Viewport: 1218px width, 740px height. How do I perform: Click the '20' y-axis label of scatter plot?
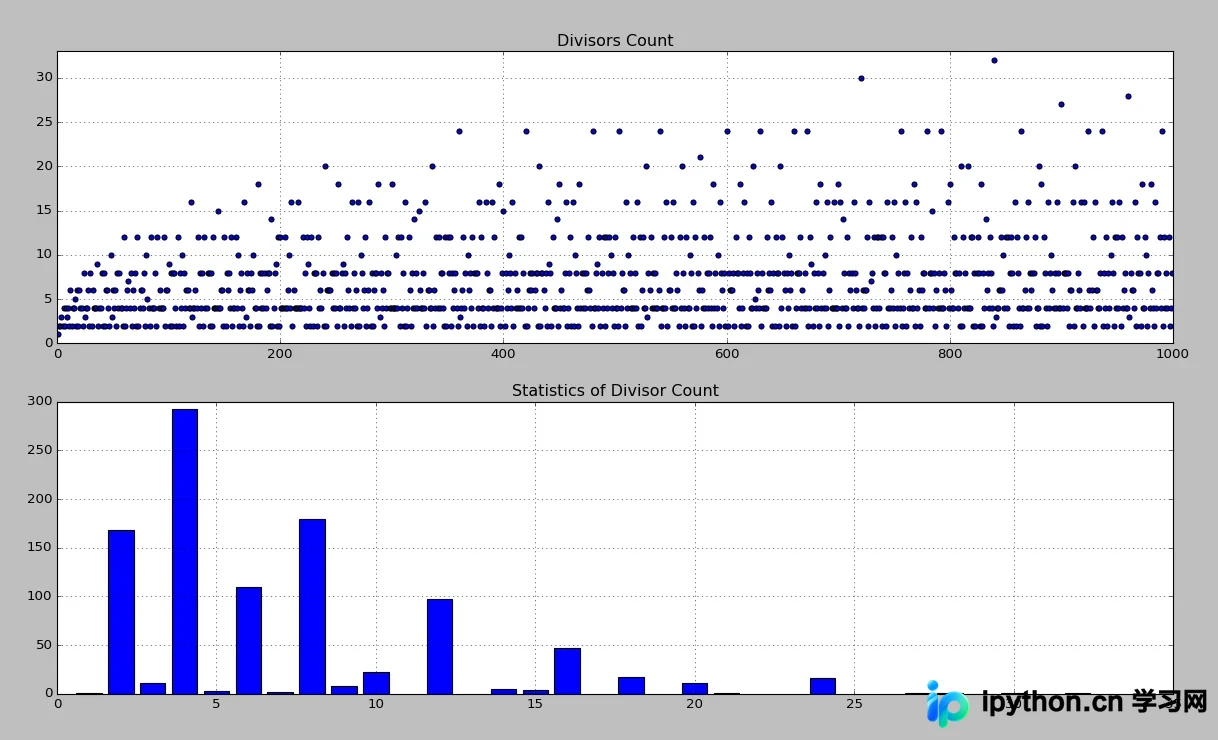click(x=44, y=166)
